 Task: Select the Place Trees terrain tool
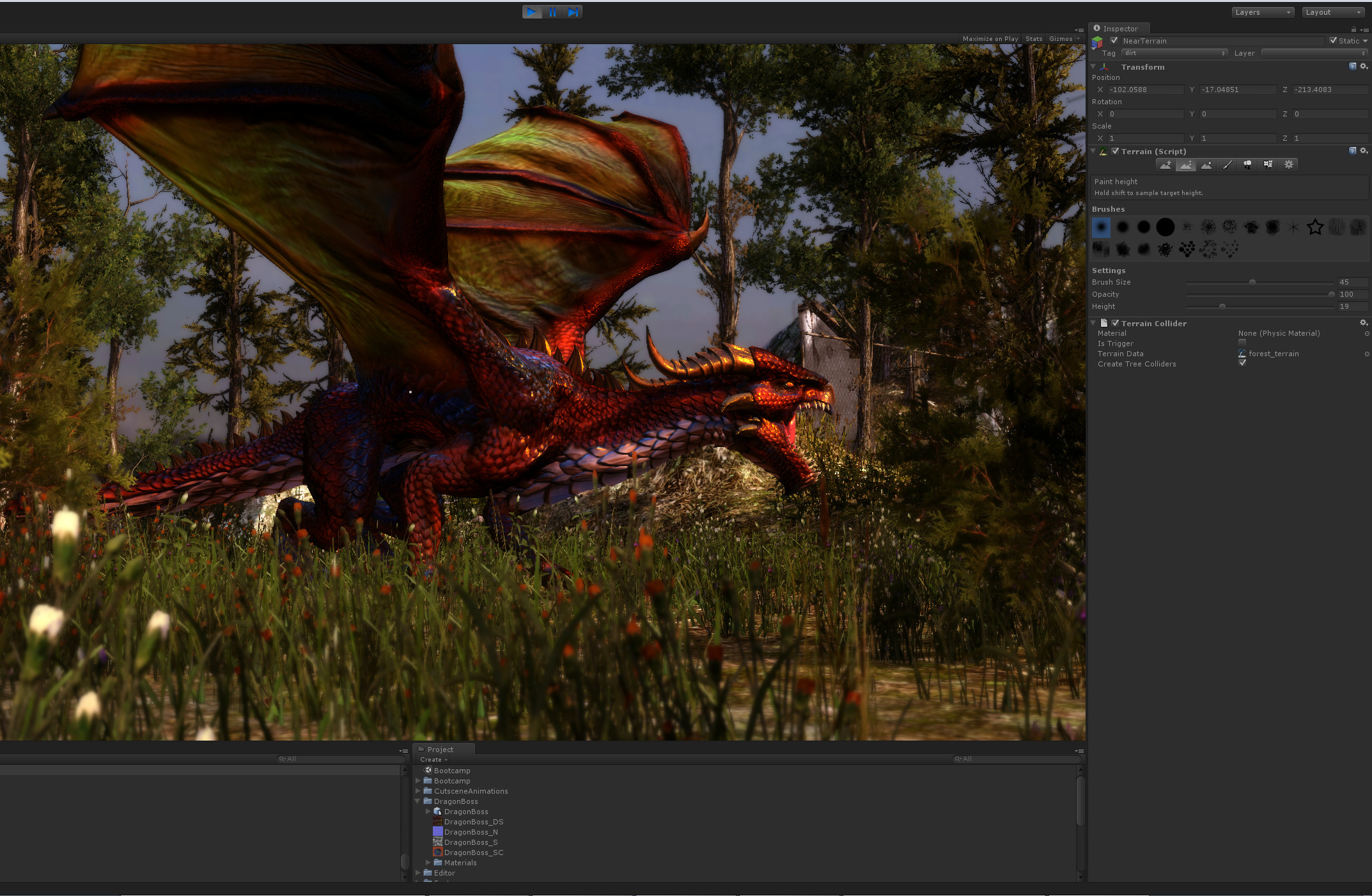(x=1247, y=165)
